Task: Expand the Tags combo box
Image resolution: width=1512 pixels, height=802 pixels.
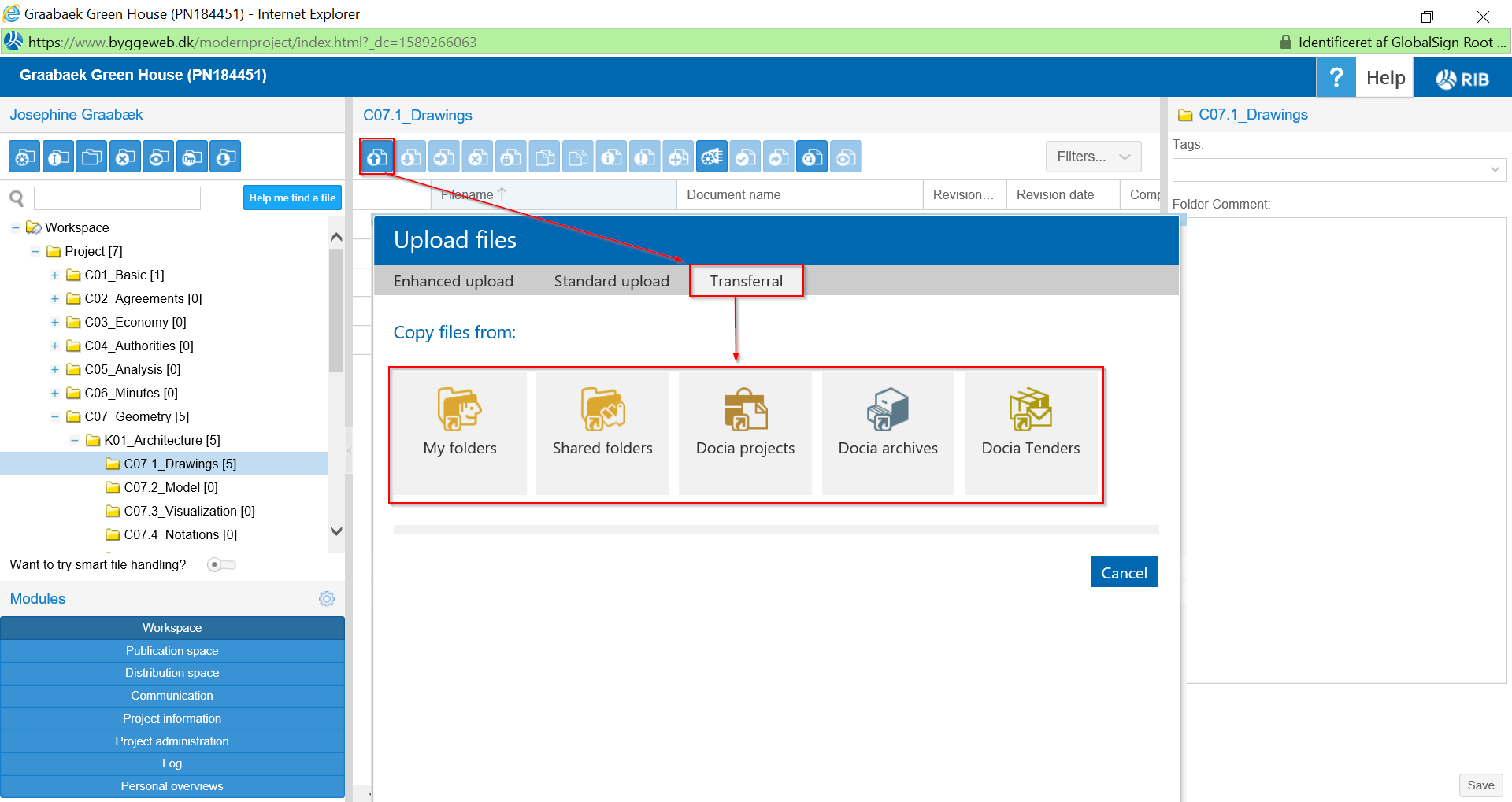Action: (1495, 170)
